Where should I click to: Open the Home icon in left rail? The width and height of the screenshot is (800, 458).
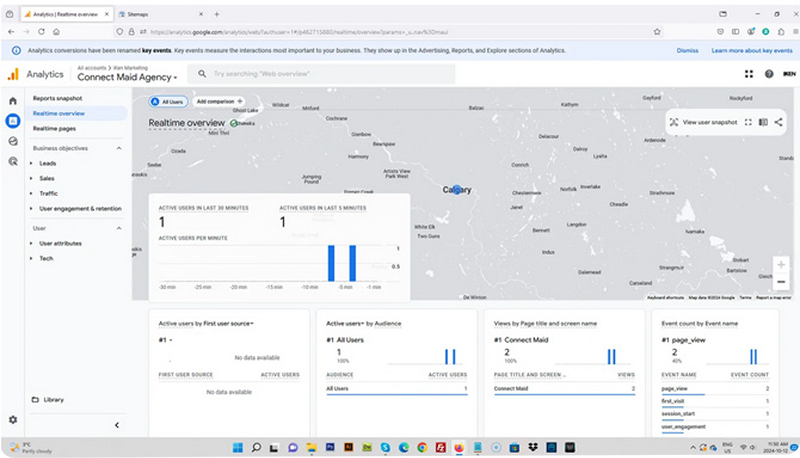click(13, 101)
